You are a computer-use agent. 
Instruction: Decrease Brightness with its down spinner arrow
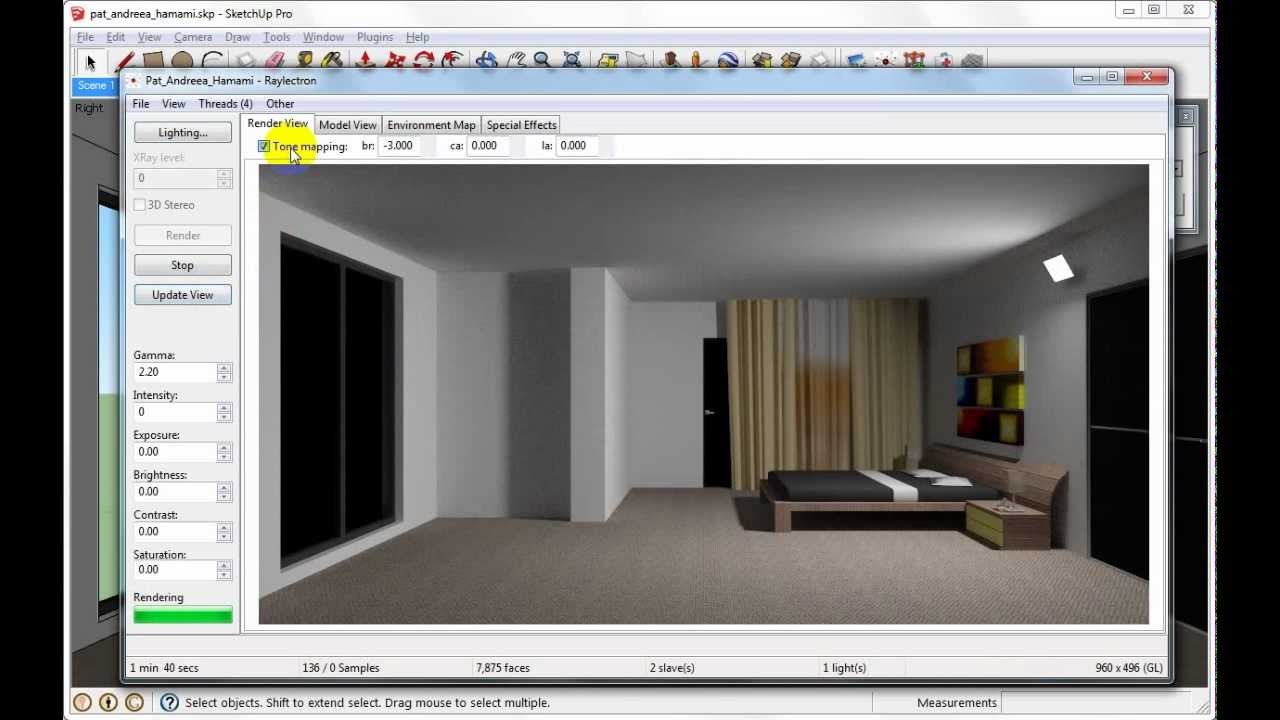pos(224,497)
